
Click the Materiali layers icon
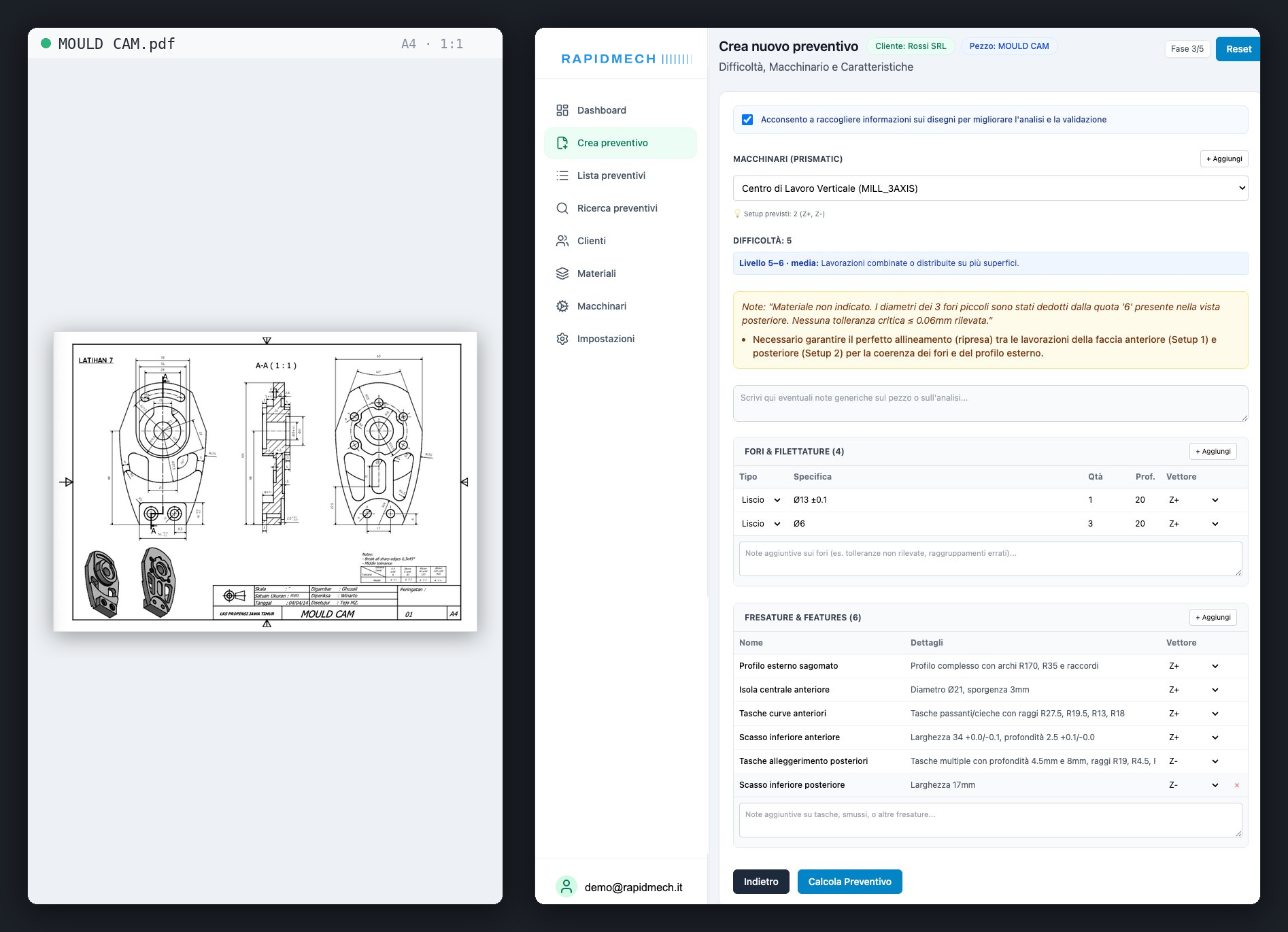pos(562,273)
